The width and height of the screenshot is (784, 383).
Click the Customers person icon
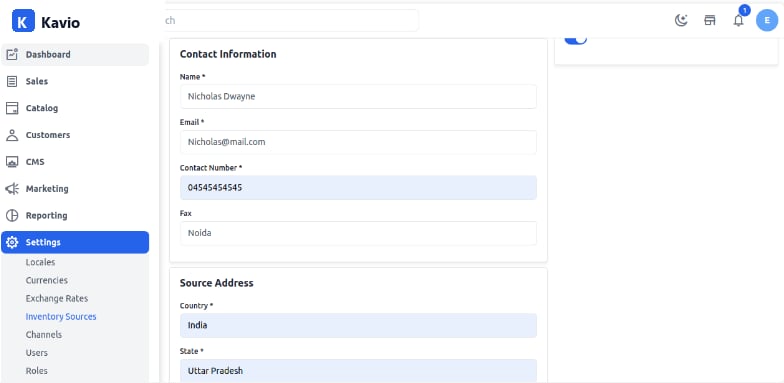[12, 135]
